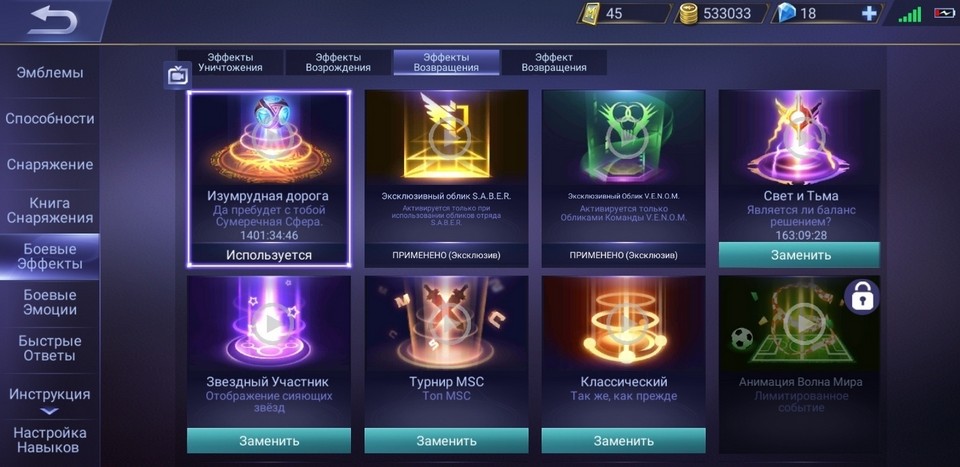Tap the ticket currency icon
The image size is (960, 467).
point(591,13)
